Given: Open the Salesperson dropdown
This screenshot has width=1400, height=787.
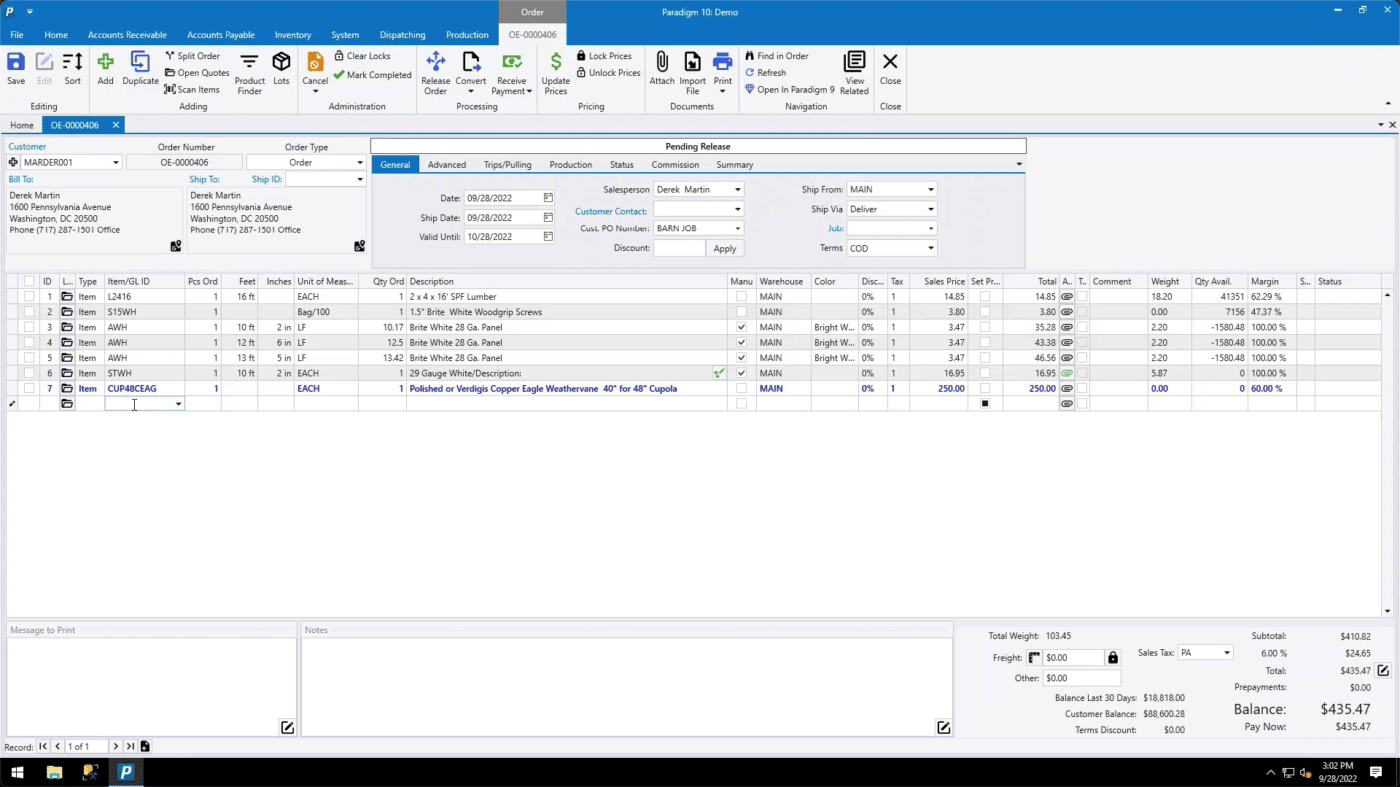Looking at the screenshot, I should [737, 189].
